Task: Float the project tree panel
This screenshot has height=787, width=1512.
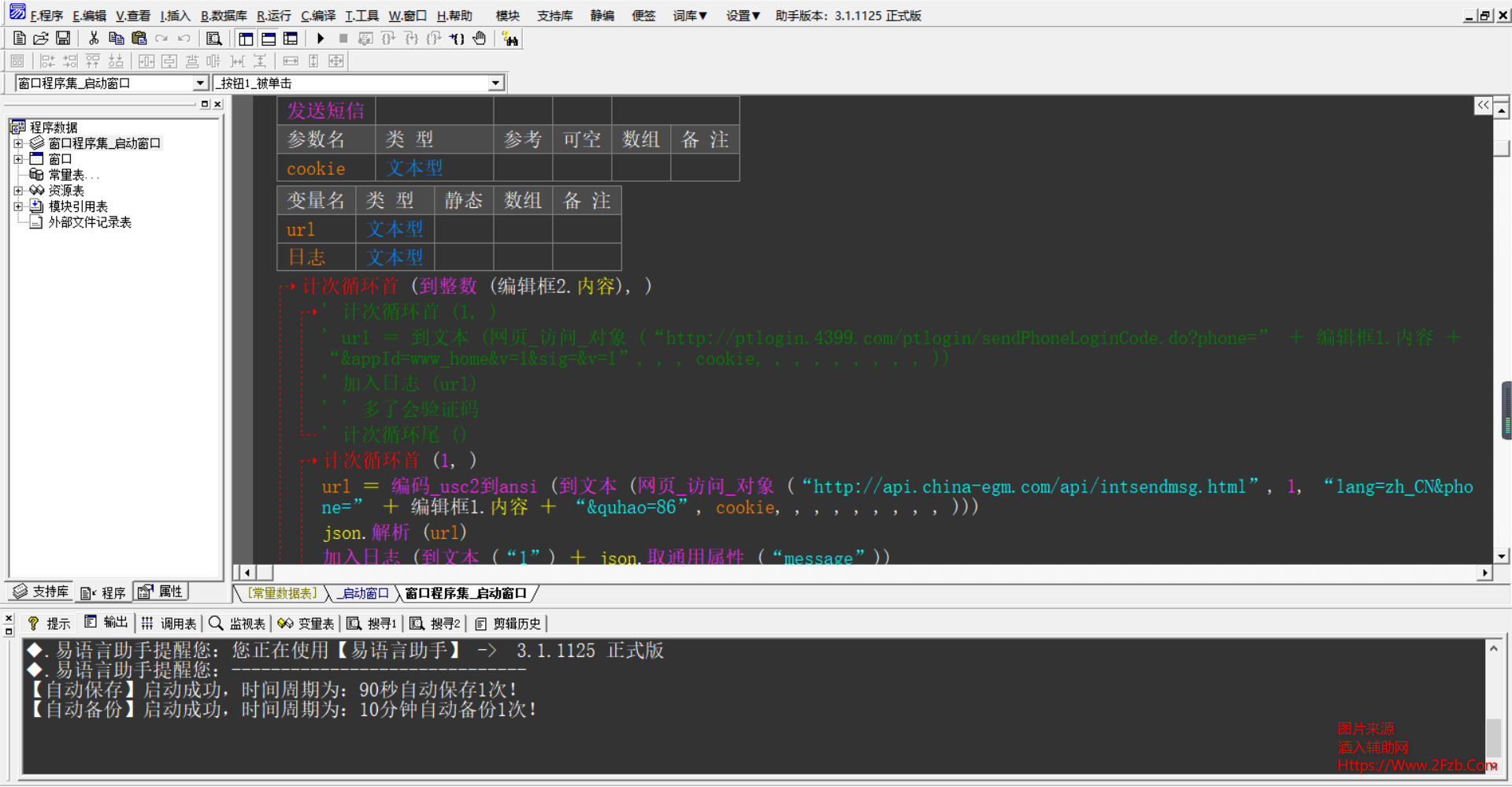Action: [205, 104]
